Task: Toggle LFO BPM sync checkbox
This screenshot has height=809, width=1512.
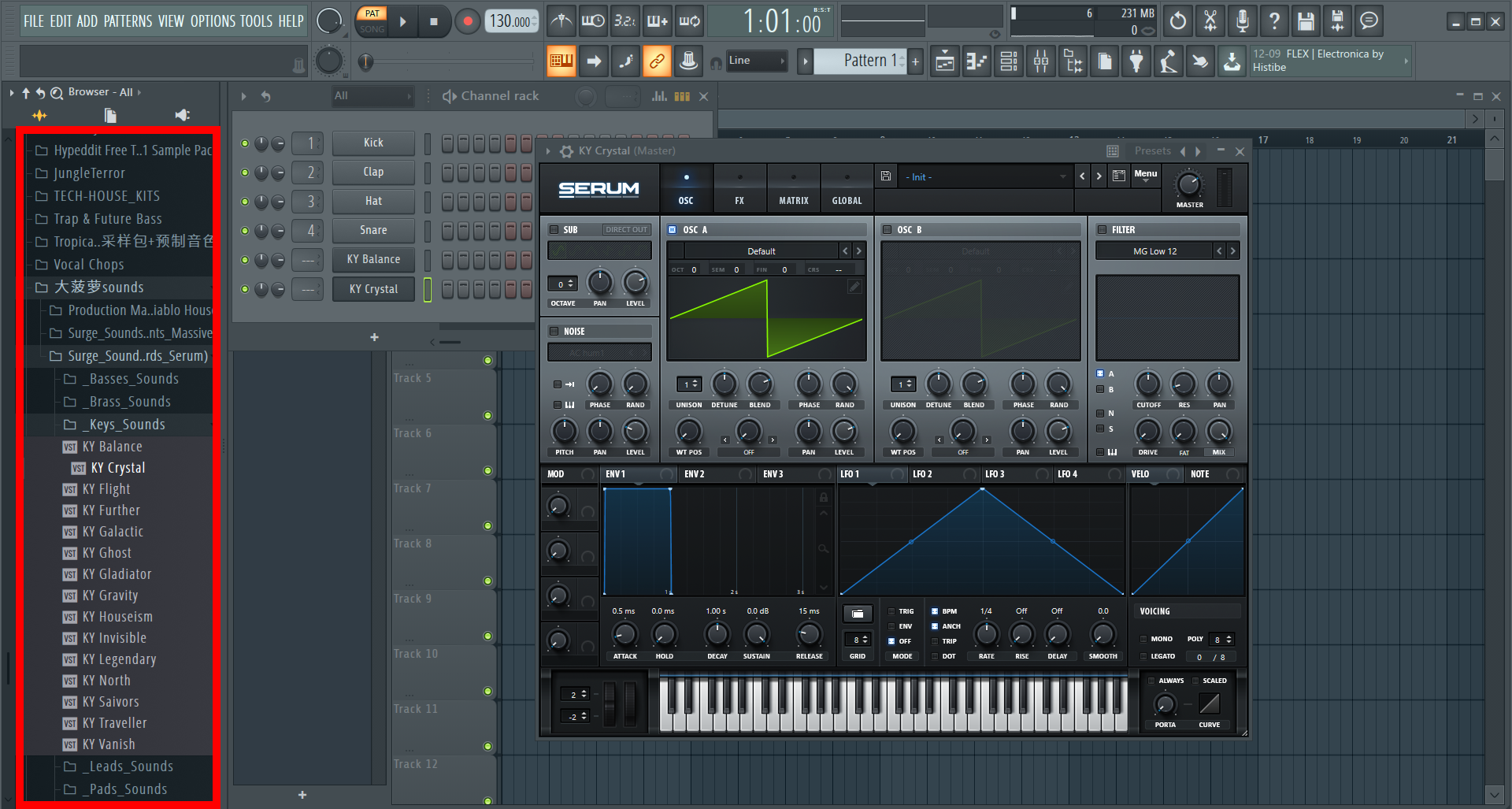Action: point(935,611)
